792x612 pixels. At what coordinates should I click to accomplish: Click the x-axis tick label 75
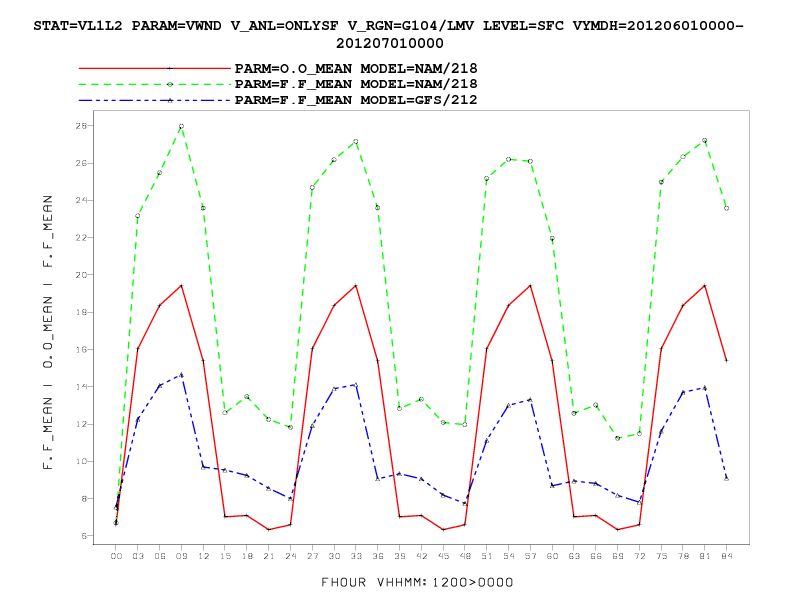(x=661, y=556)
